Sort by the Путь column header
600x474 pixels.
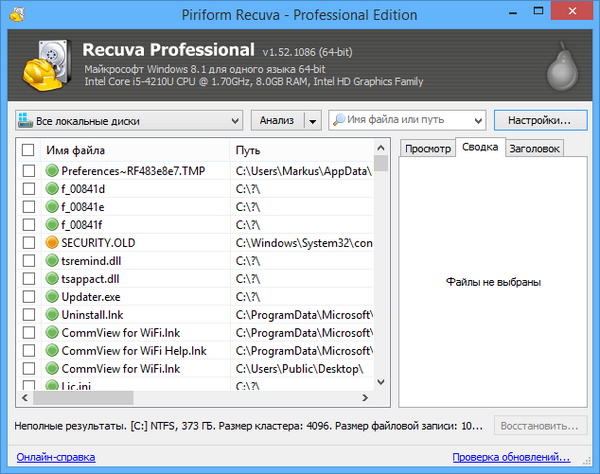pyautogui.click(x=300, y=150)
